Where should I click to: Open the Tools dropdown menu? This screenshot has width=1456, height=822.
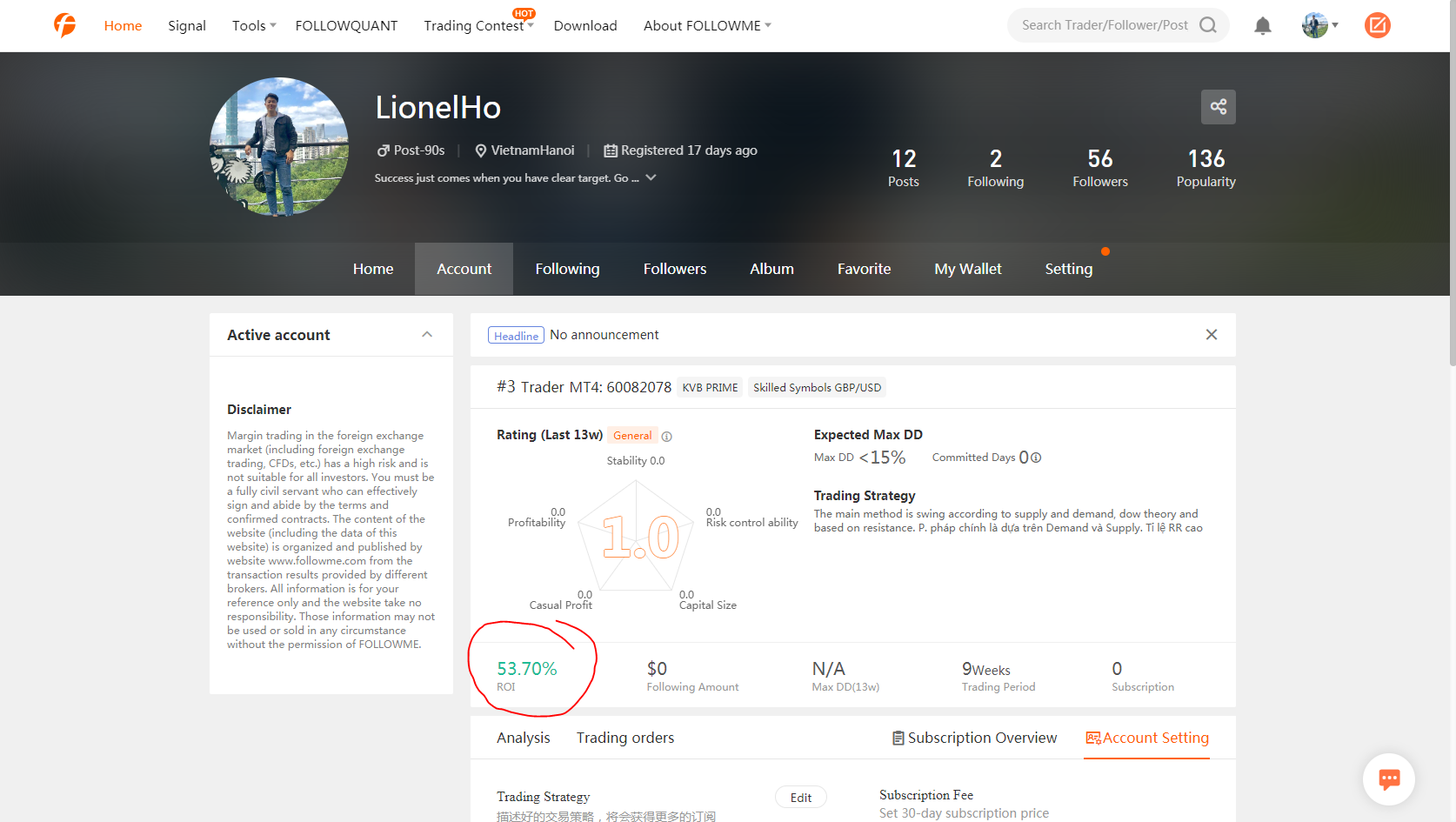(x=254, y=26)
